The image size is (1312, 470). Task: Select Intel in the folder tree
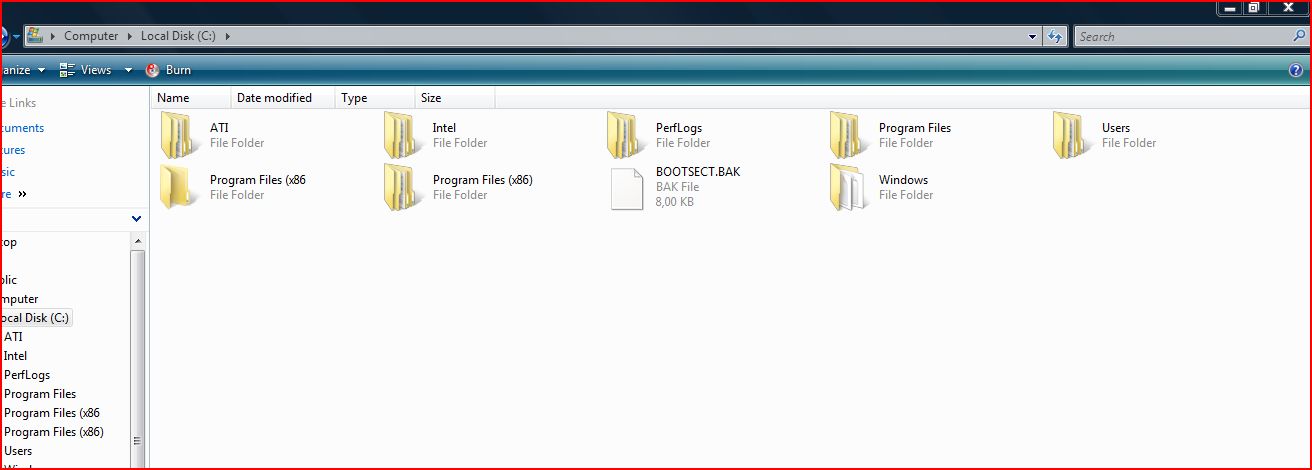15,356
